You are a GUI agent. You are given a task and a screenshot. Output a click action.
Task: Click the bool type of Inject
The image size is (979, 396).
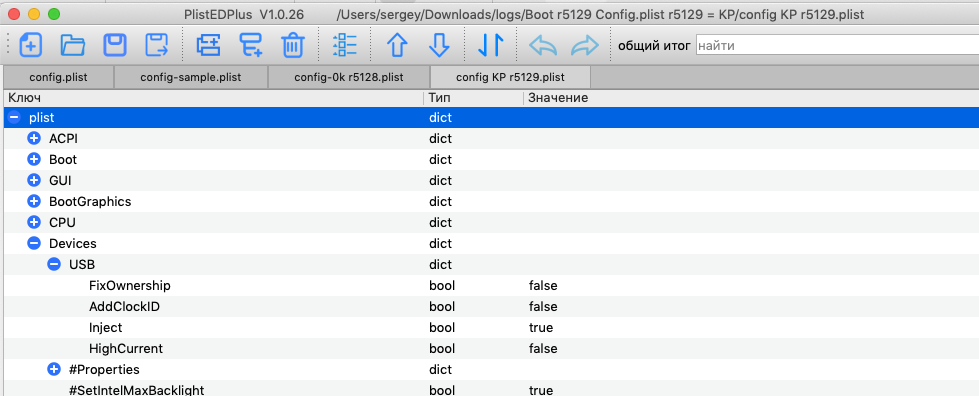pyautogui.click(x=442, y=328)
